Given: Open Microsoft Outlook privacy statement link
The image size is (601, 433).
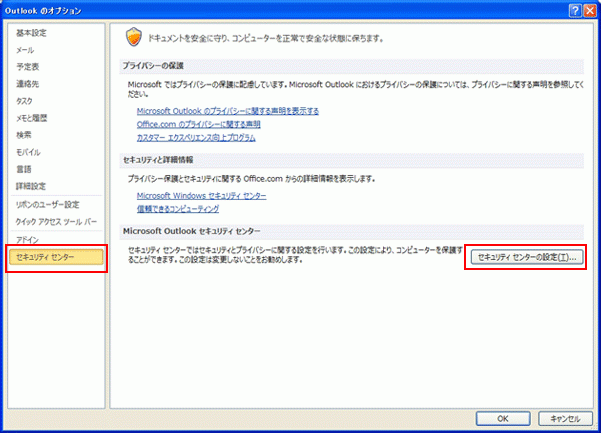Looking at the screenshot, I should pos(228,111).
